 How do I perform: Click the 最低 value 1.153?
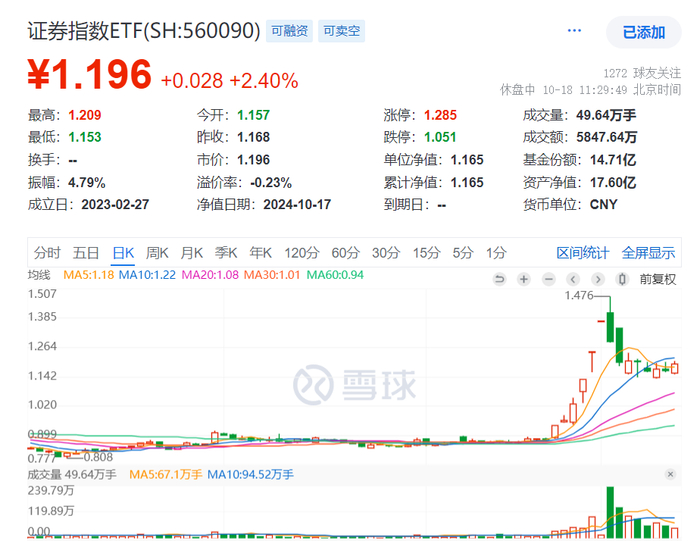click(x=84, y=137)
